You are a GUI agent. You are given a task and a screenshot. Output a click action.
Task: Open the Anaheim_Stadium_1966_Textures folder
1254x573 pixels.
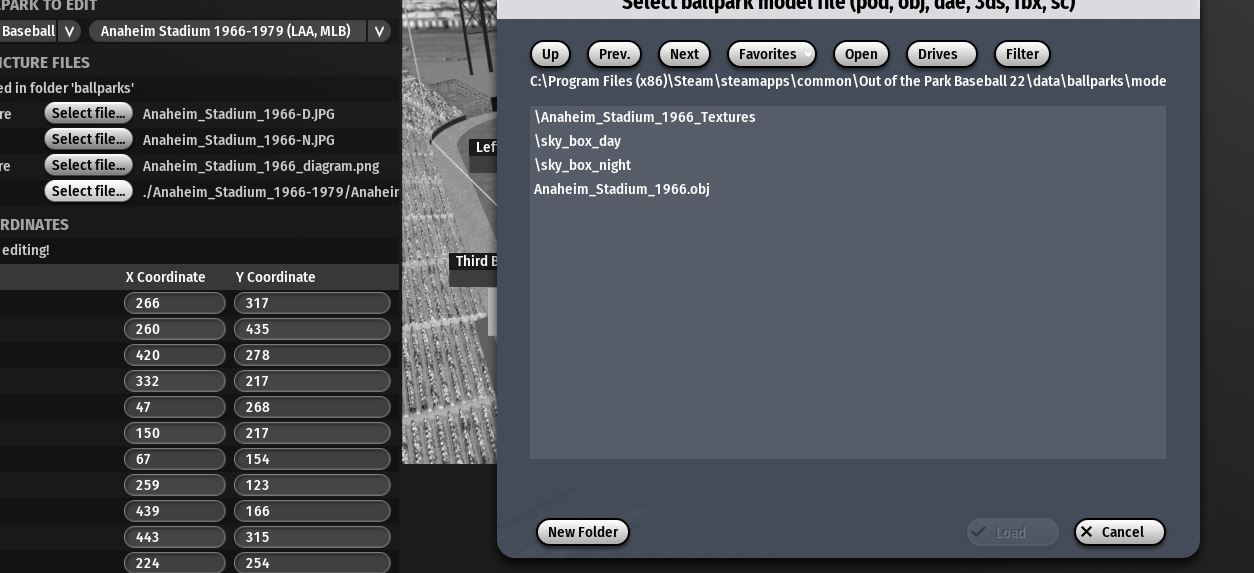(x=645, y=117)
